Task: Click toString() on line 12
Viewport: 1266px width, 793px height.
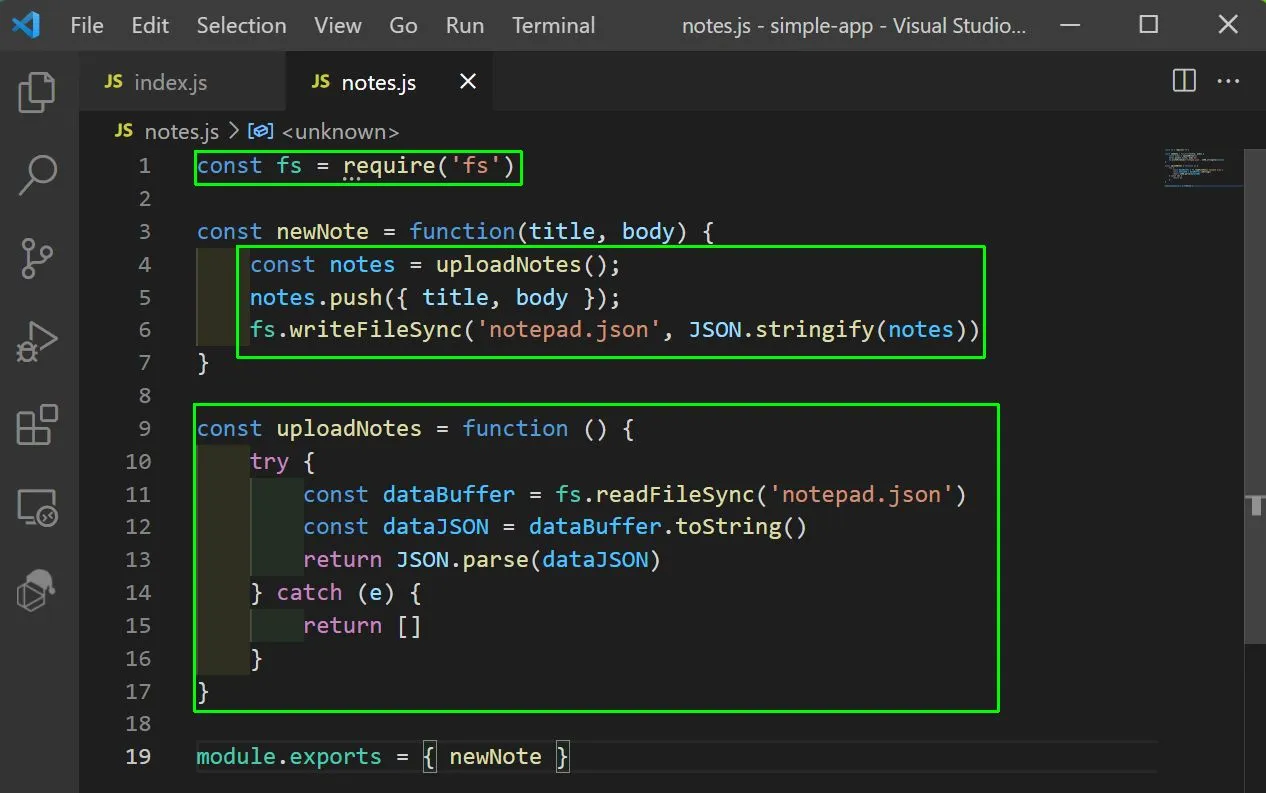Action: 741,526
